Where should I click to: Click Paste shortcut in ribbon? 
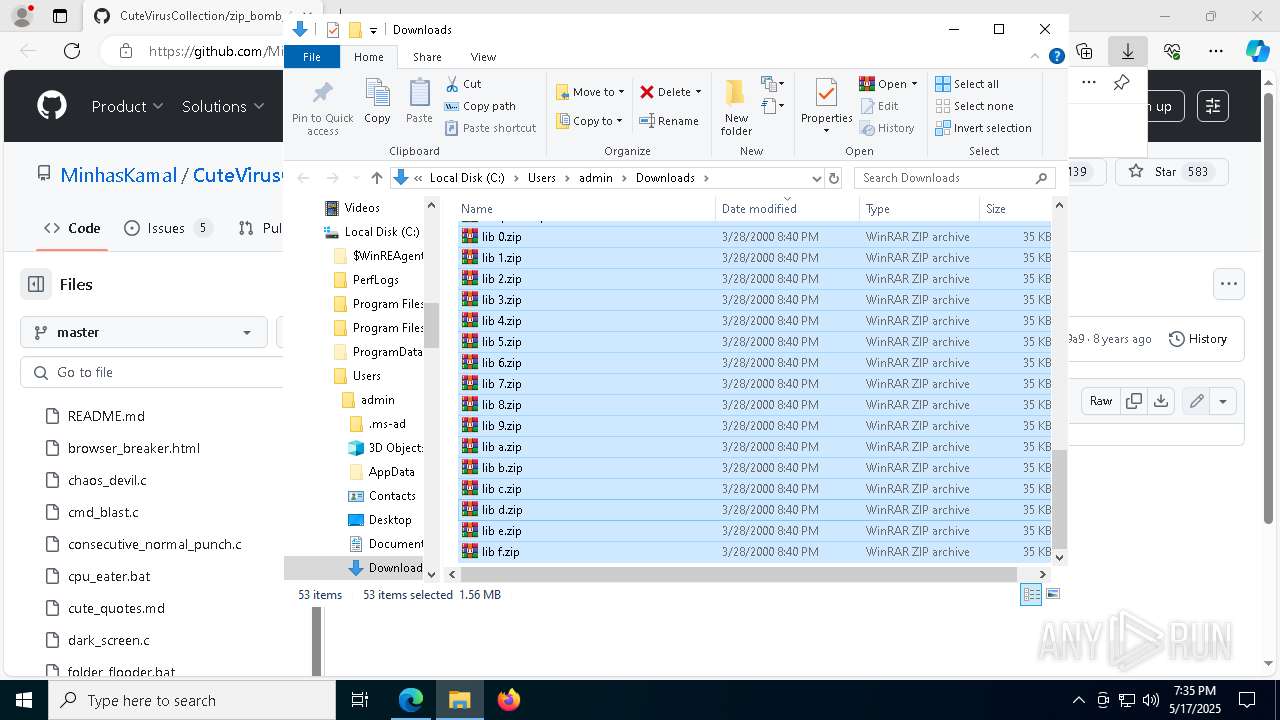tap(491, 128)
